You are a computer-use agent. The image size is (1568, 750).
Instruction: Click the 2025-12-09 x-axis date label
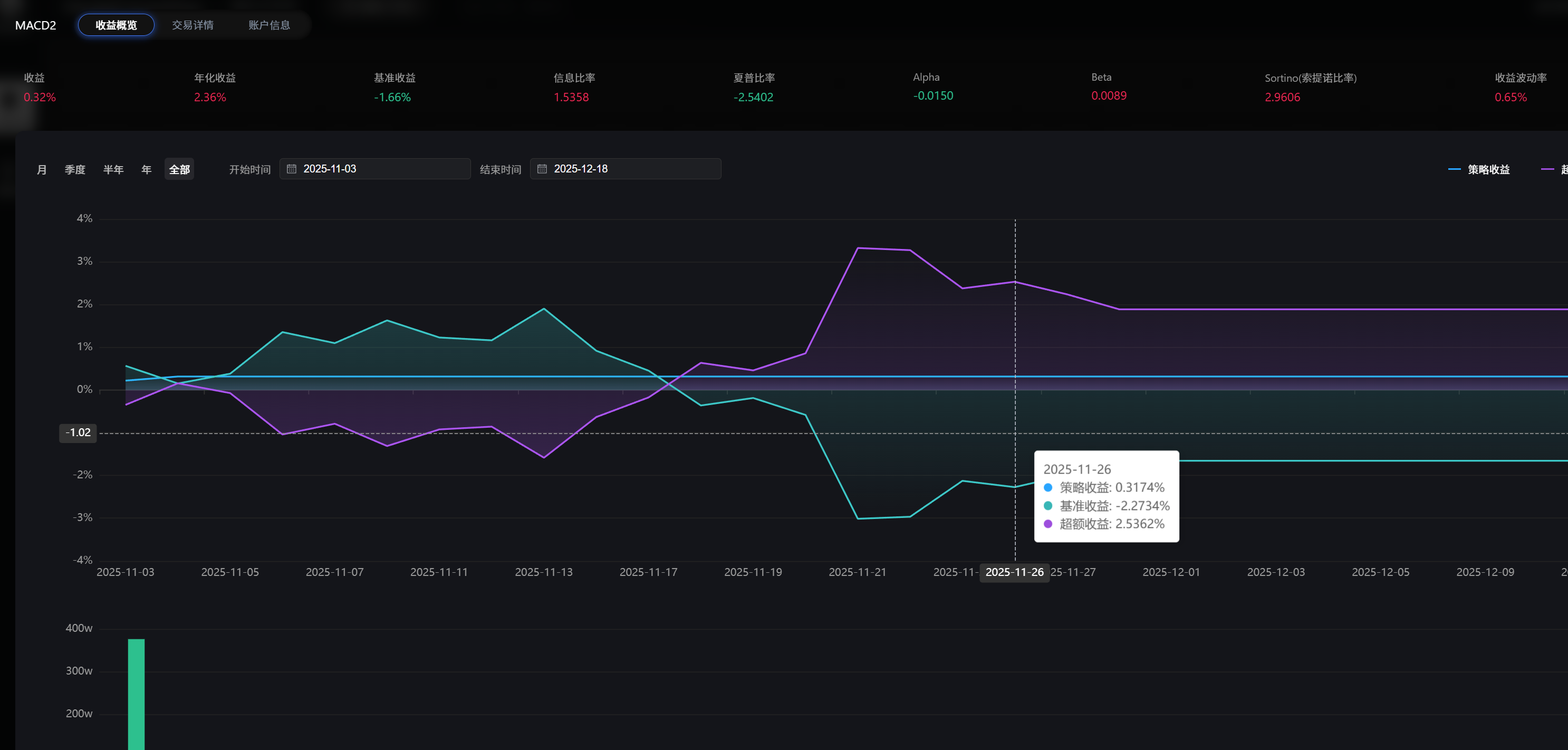tap(1485, 572)
